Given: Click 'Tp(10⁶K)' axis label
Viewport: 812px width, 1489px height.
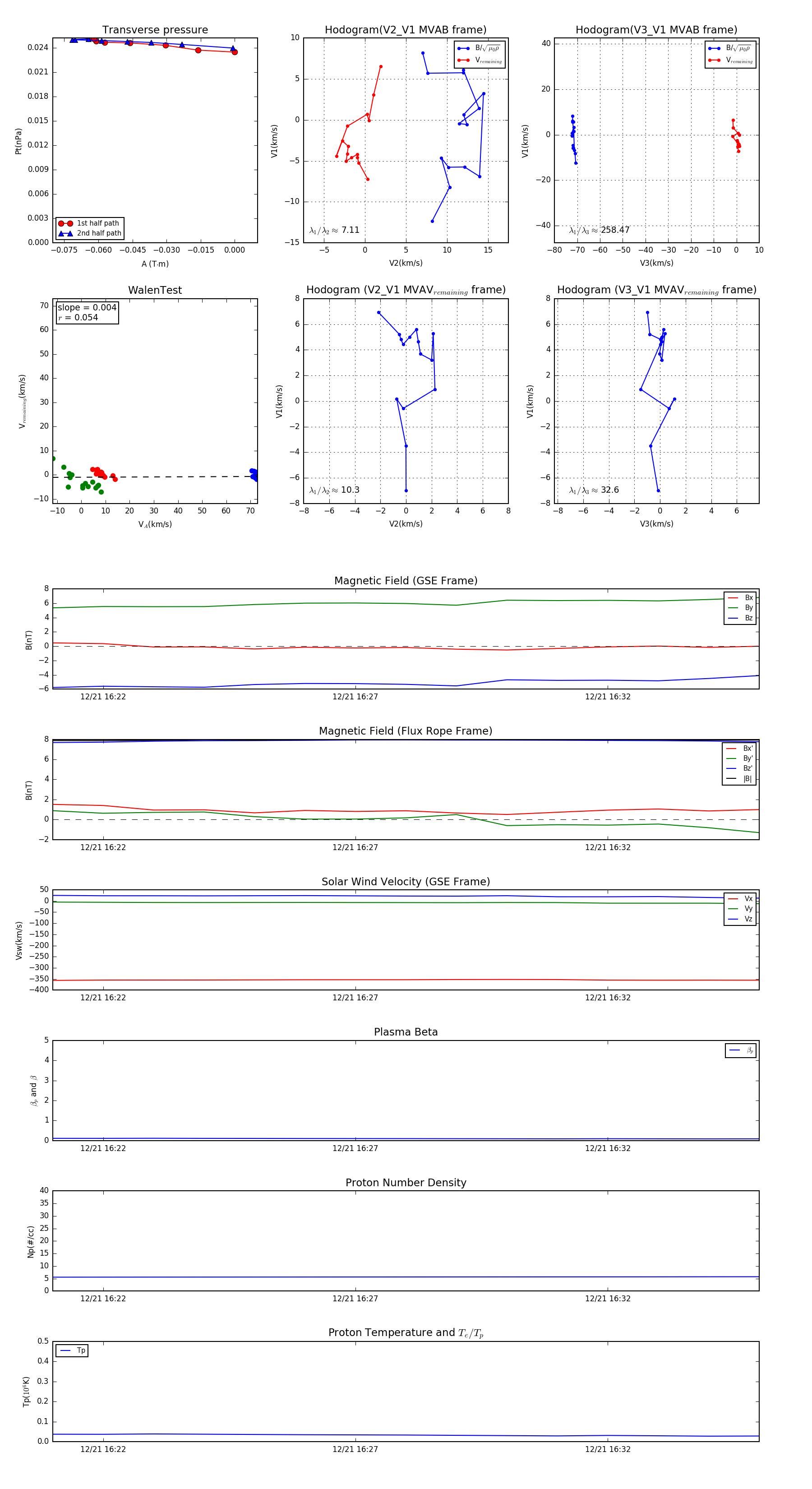Looking at the screenshot, I should click(x=26, y=1392).
